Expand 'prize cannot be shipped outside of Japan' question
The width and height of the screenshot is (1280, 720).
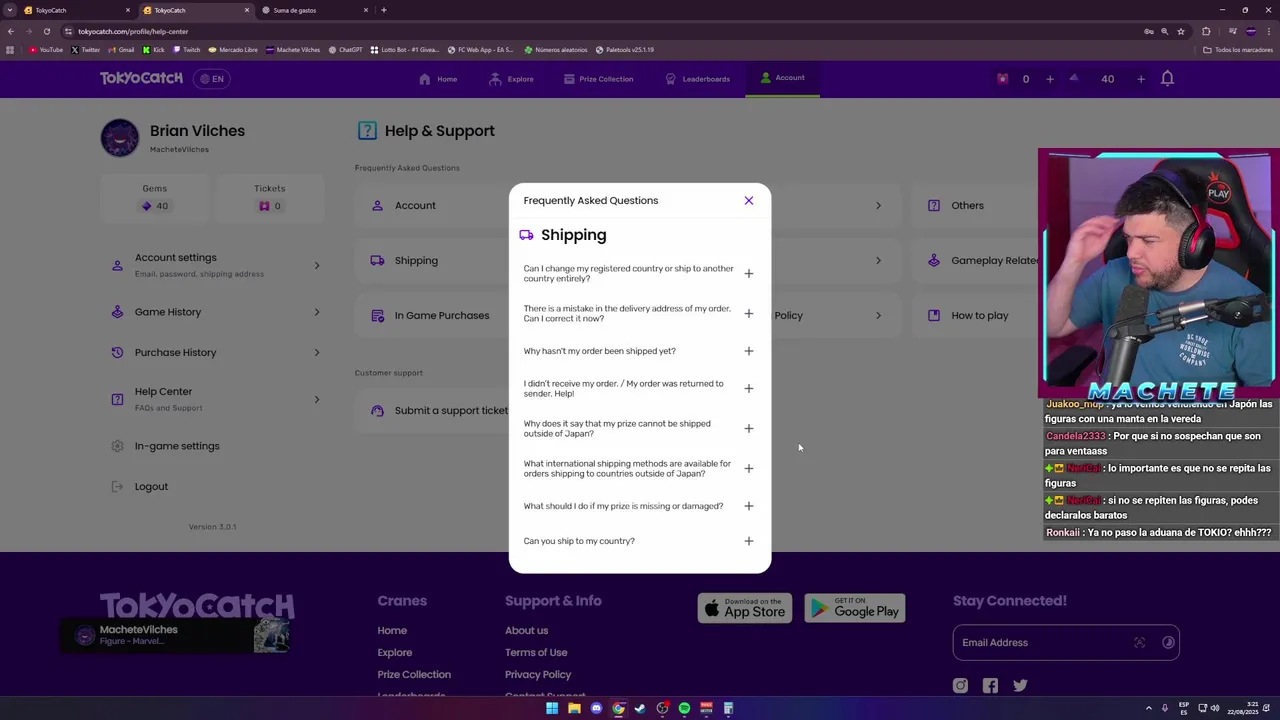pyautogui.click(x=748, y=428)
